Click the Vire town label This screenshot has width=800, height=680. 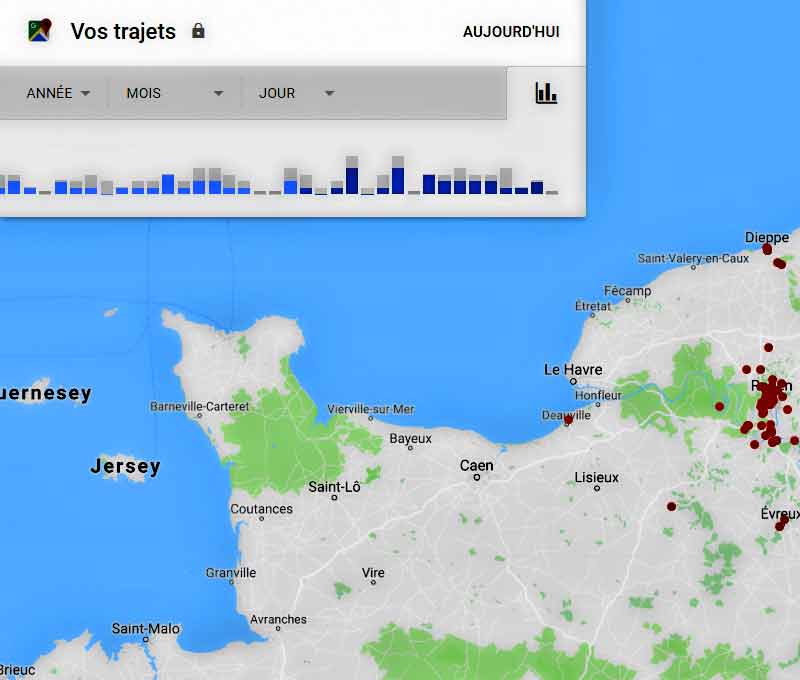(373, 572)
